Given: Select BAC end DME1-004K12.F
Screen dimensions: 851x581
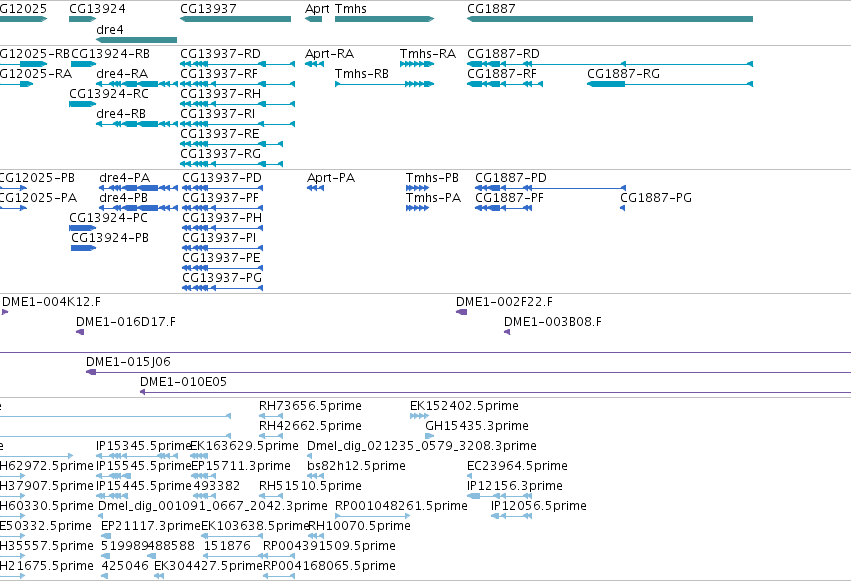Looking at the screenshot, I should (52, 303).
